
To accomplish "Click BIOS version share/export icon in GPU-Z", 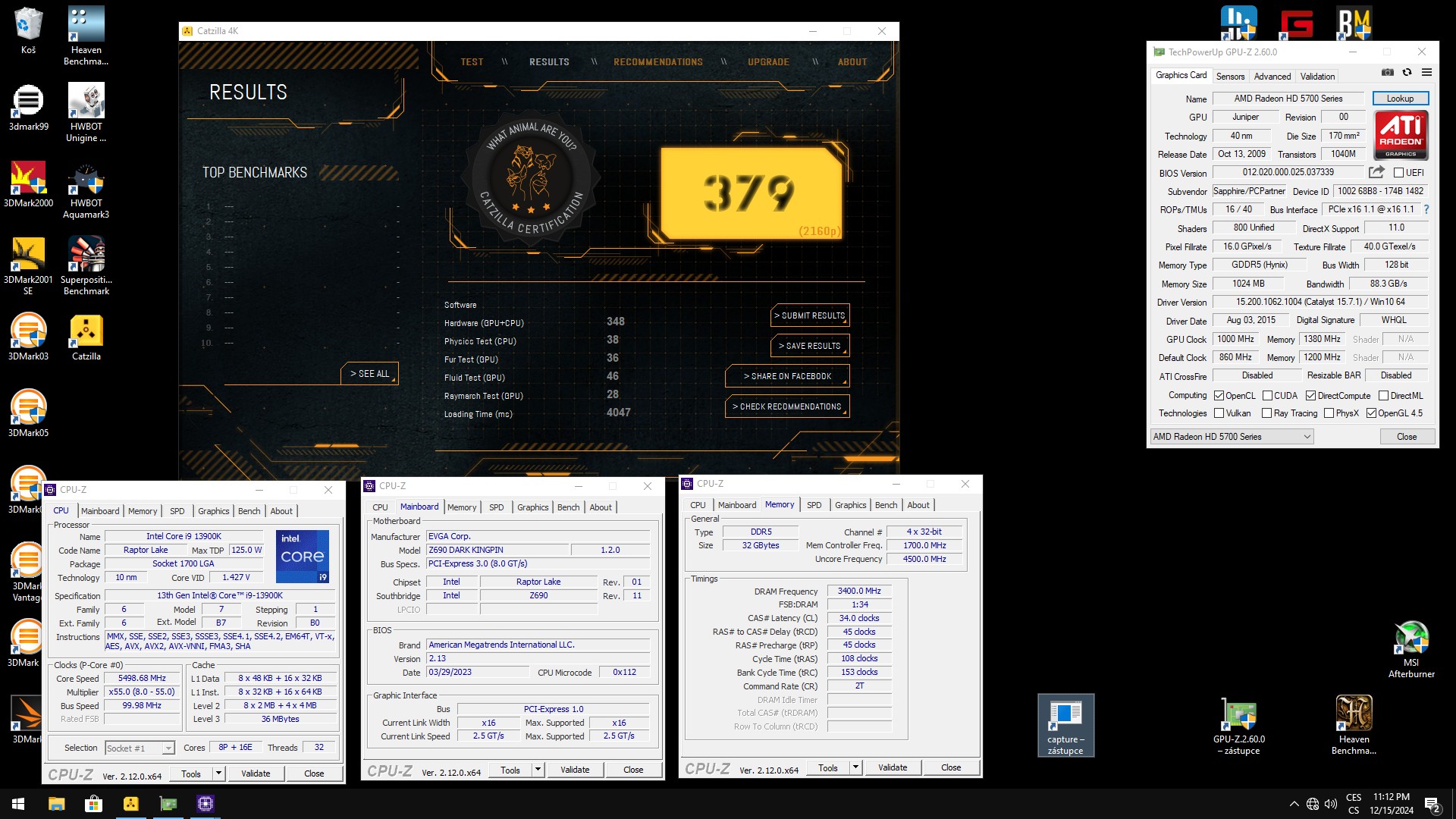I will [1376, 172].
